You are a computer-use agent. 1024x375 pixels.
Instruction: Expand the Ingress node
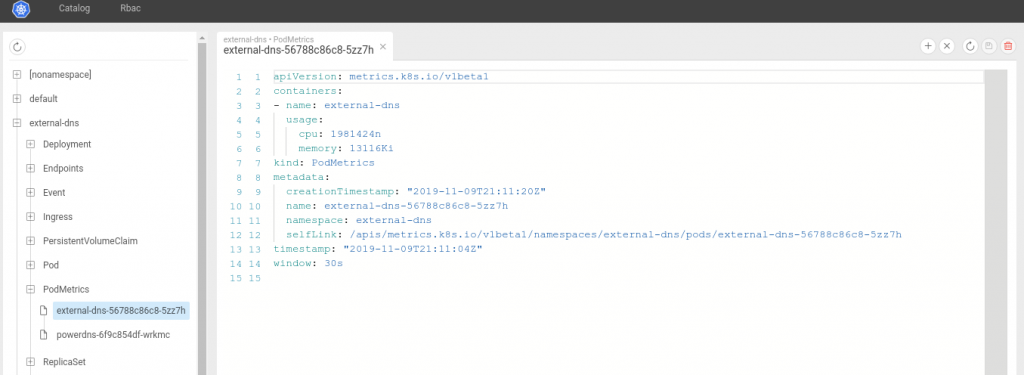tap(30, 217)
